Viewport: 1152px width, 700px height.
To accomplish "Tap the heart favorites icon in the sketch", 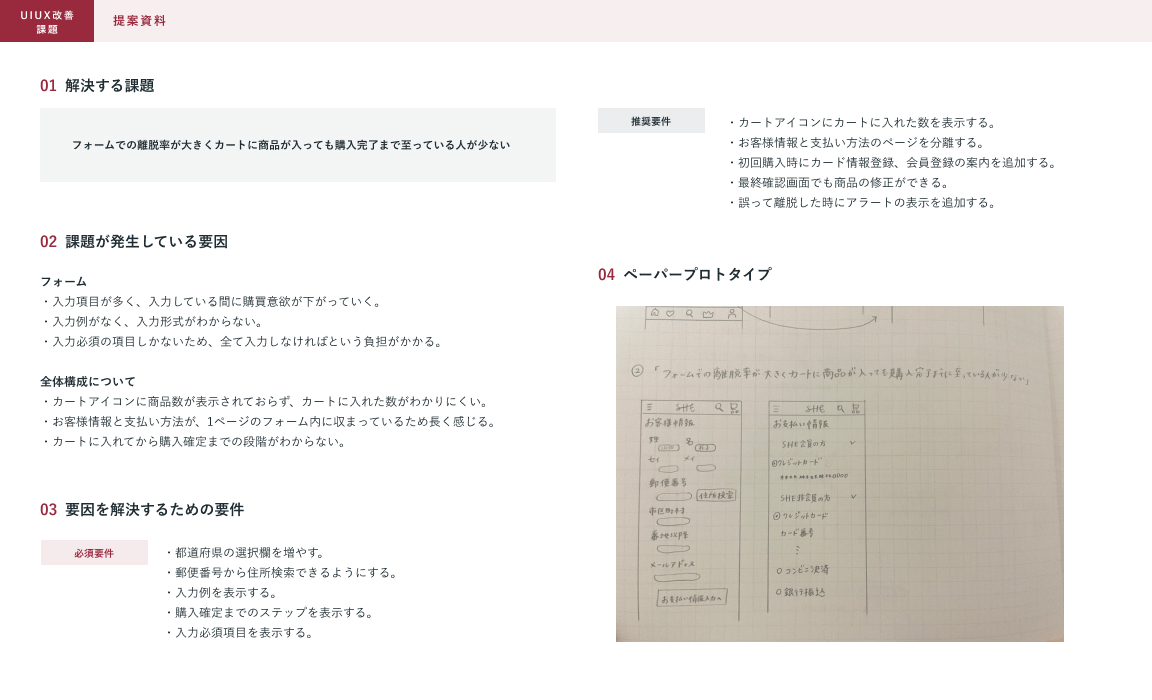I will tap(671, 313).
